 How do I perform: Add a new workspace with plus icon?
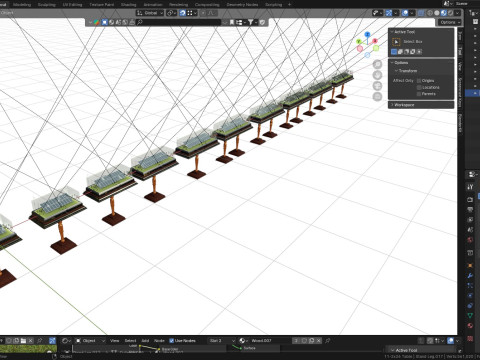click(289, 5)
